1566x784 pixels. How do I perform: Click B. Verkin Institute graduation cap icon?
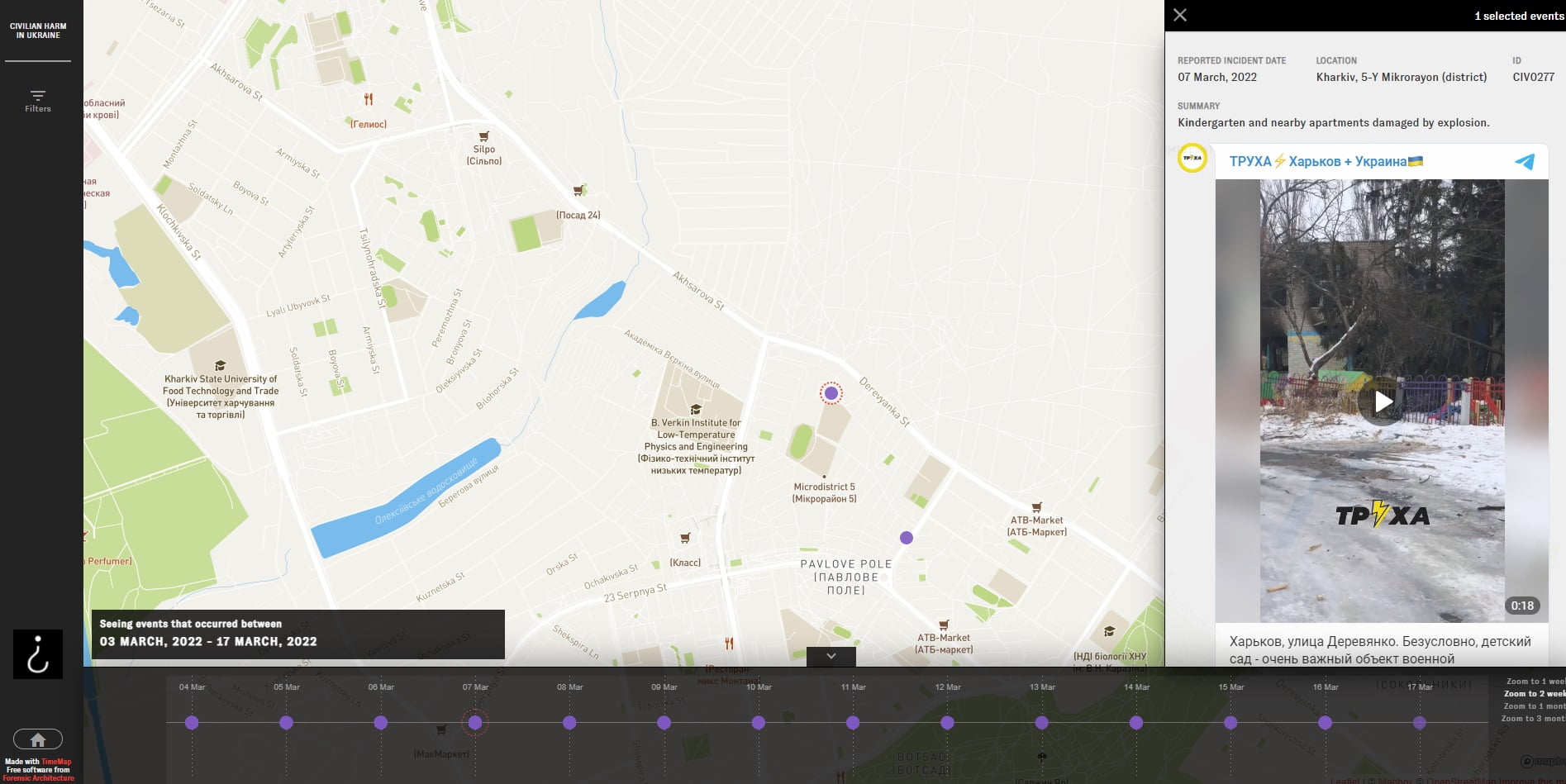click(696, 409)
